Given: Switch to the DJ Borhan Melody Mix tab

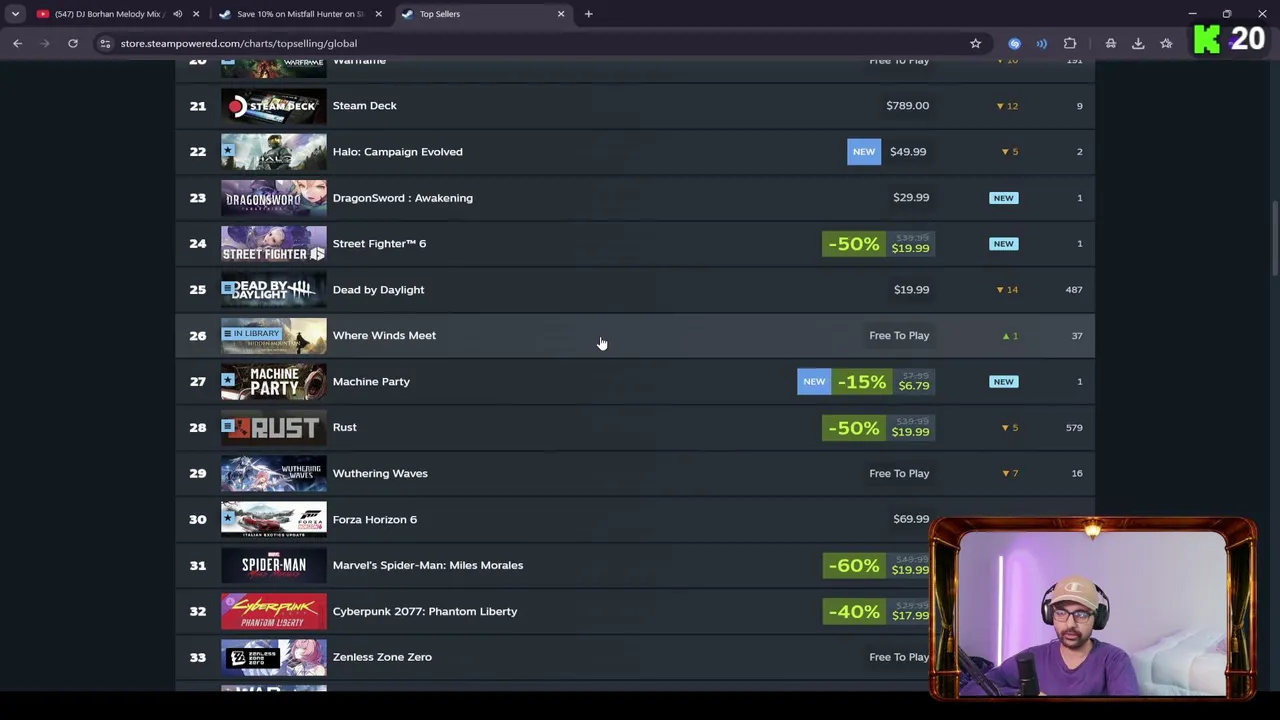Looking at the screenshot, I should click(107, 14).
